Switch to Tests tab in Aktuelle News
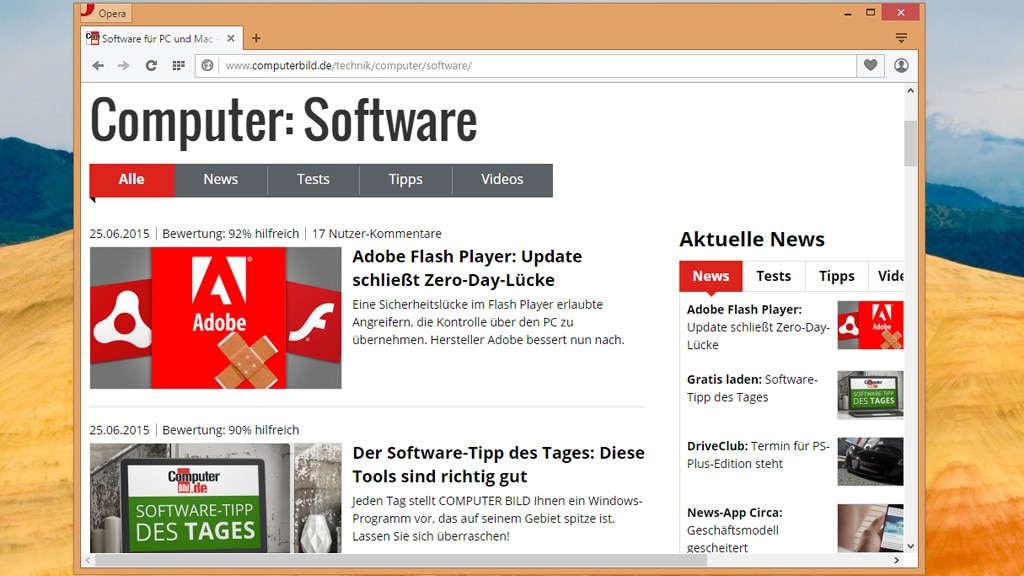Image resolution: width=1024 pixels, height=576 pixels. [773, 276]
